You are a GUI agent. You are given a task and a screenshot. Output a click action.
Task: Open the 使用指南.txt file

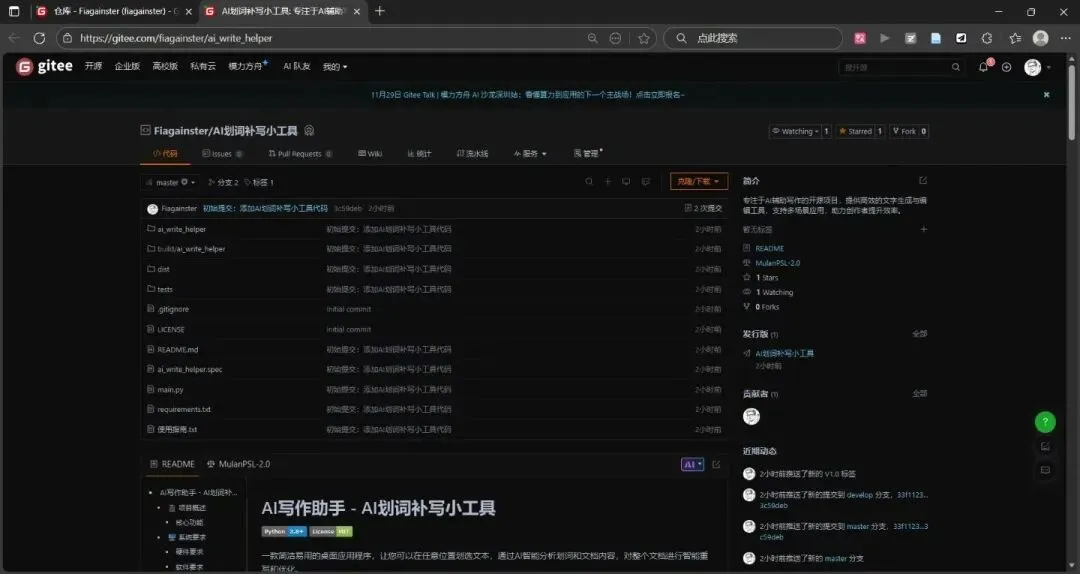click(177, 429)
